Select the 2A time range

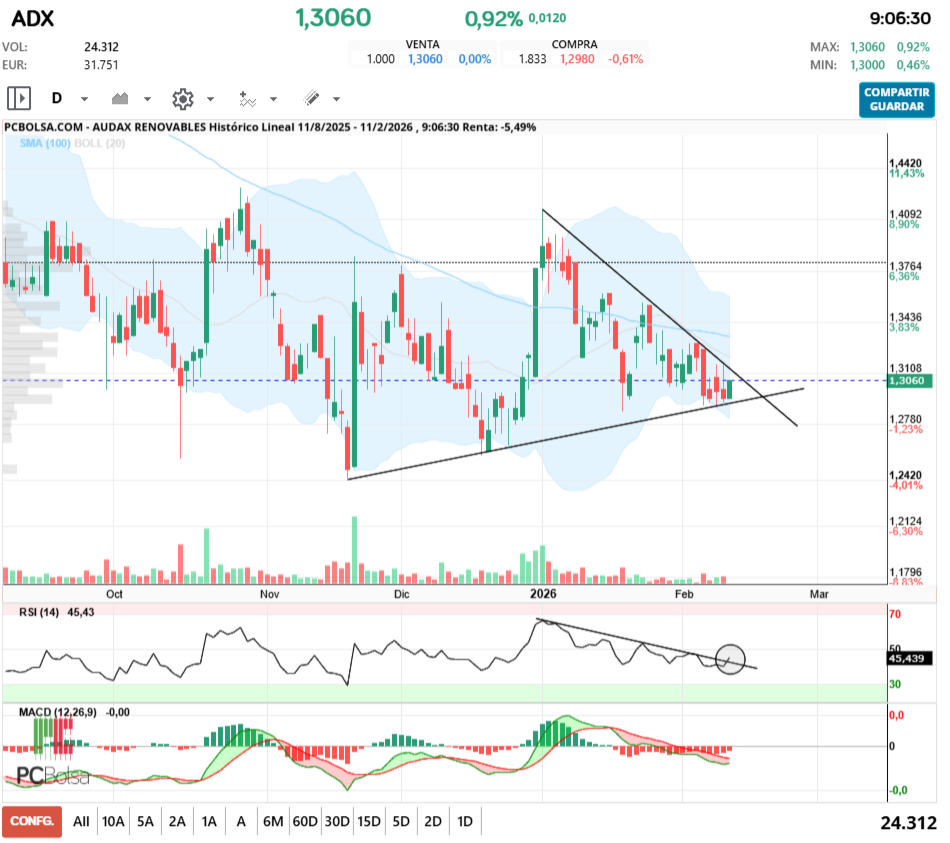[177, 822]
